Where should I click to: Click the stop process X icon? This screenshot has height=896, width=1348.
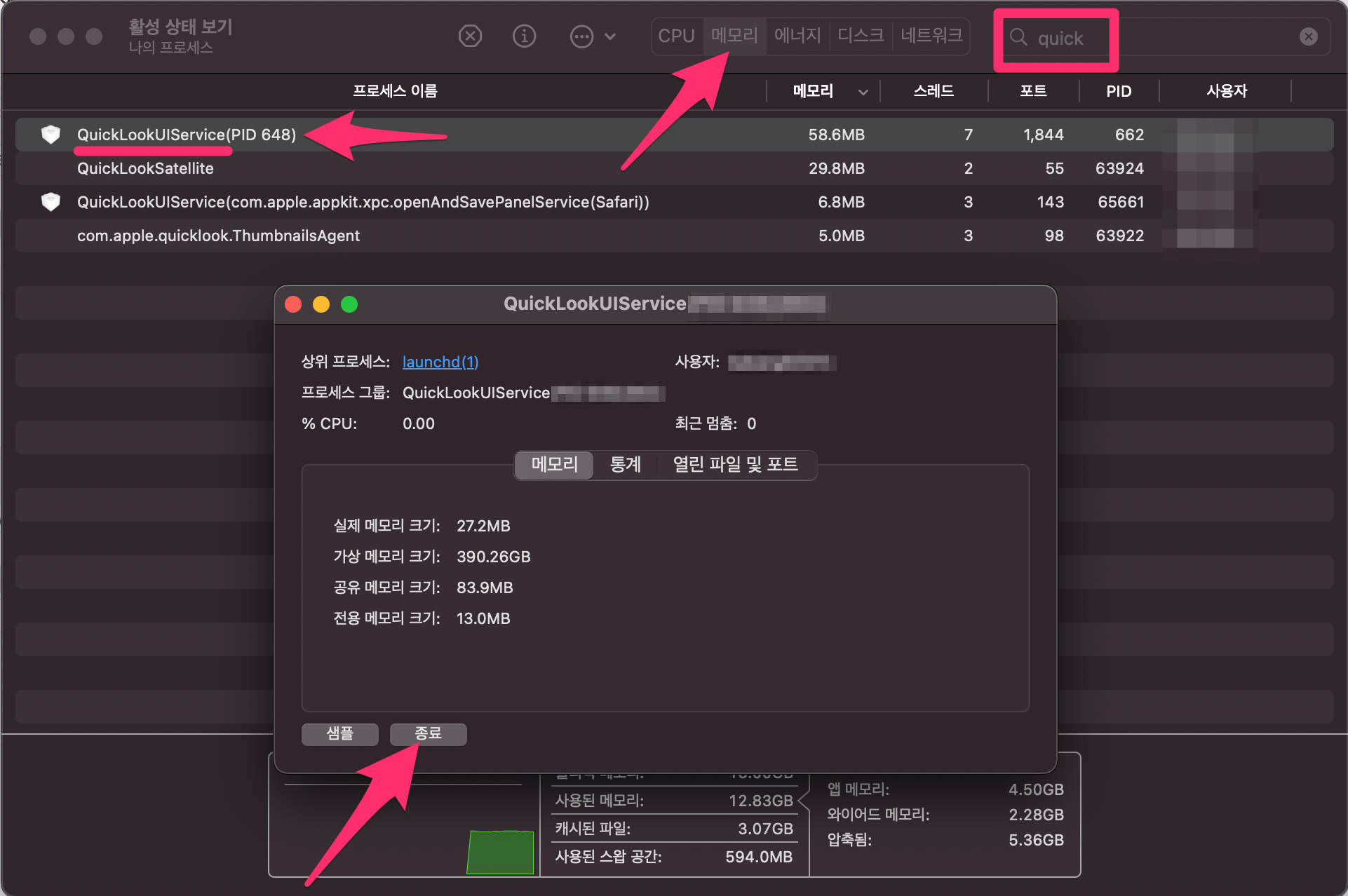[470, 36]
